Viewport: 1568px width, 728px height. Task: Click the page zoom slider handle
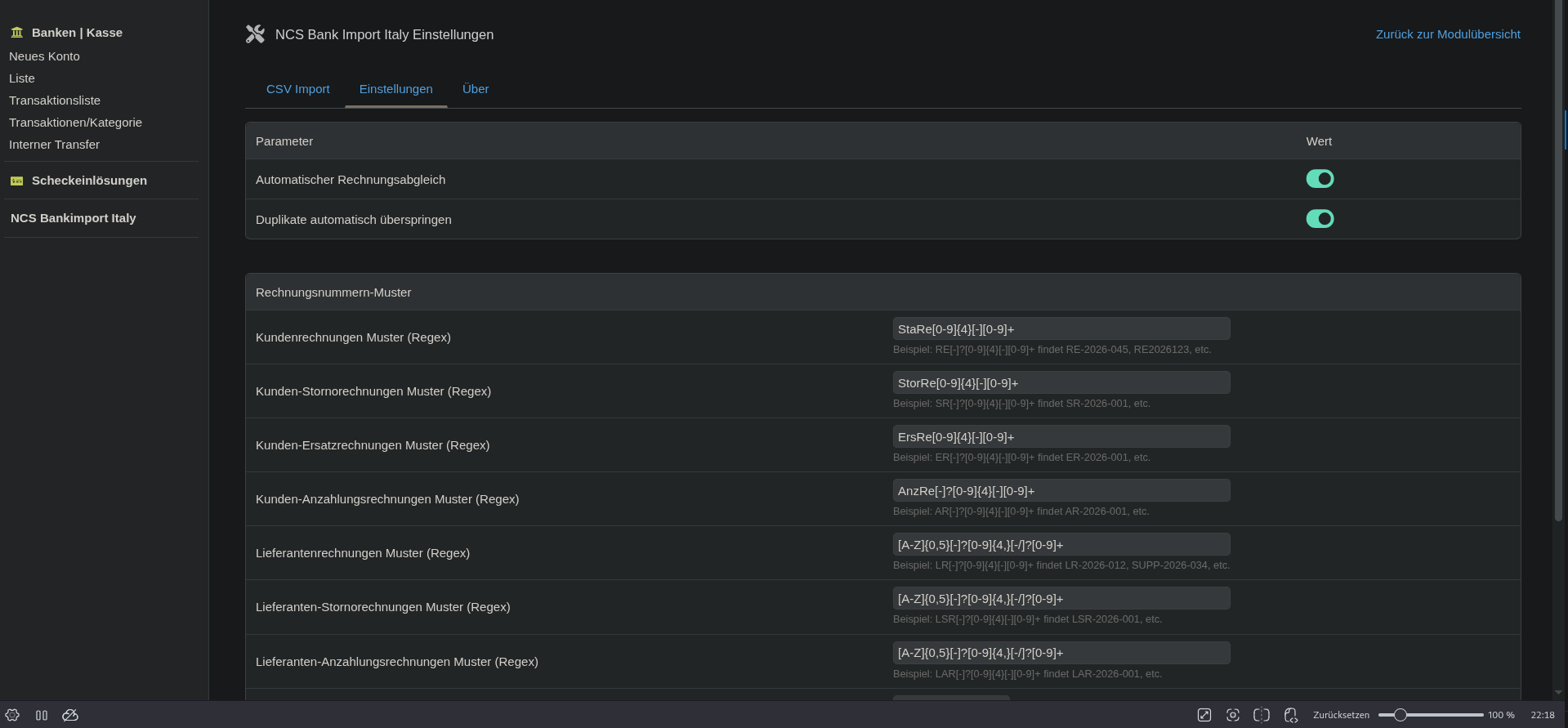(1400, 715)
